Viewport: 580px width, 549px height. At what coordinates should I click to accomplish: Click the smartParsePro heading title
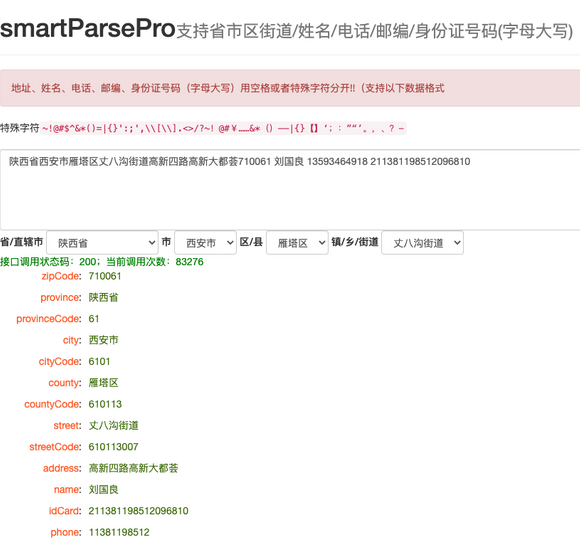coord(87,28)
